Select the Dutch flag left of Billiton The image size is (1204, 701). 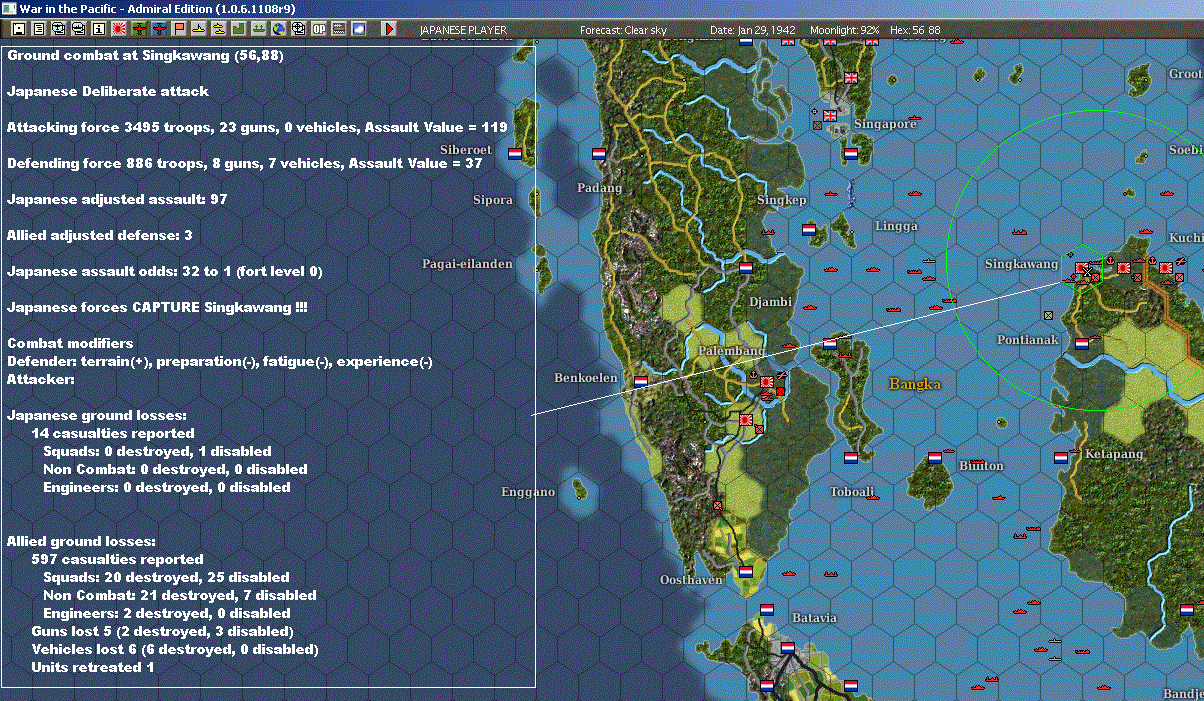tap(936, 457)
